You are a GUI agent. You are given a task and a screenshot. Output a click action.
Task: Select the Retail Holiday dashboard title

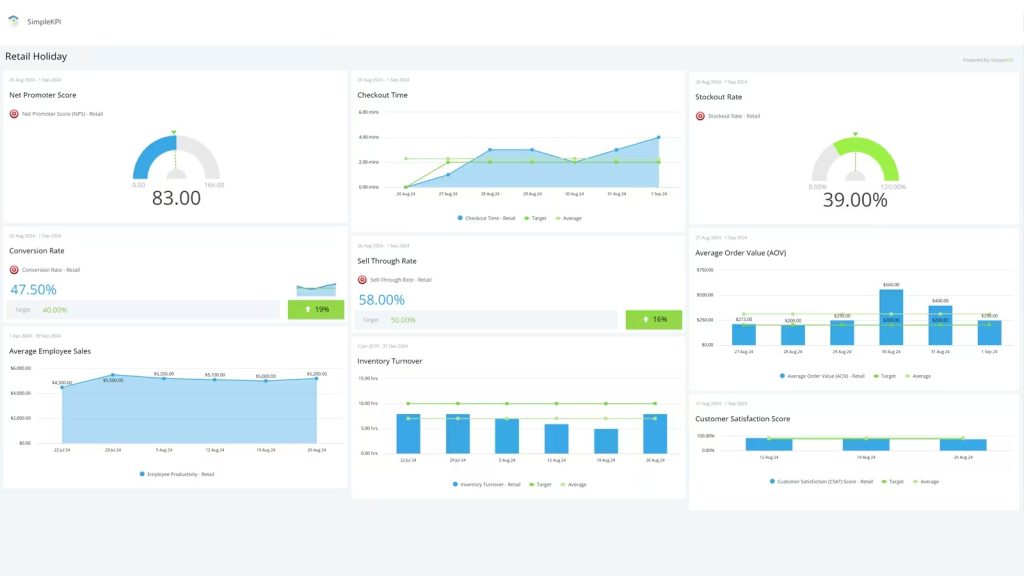coord(36,57)
